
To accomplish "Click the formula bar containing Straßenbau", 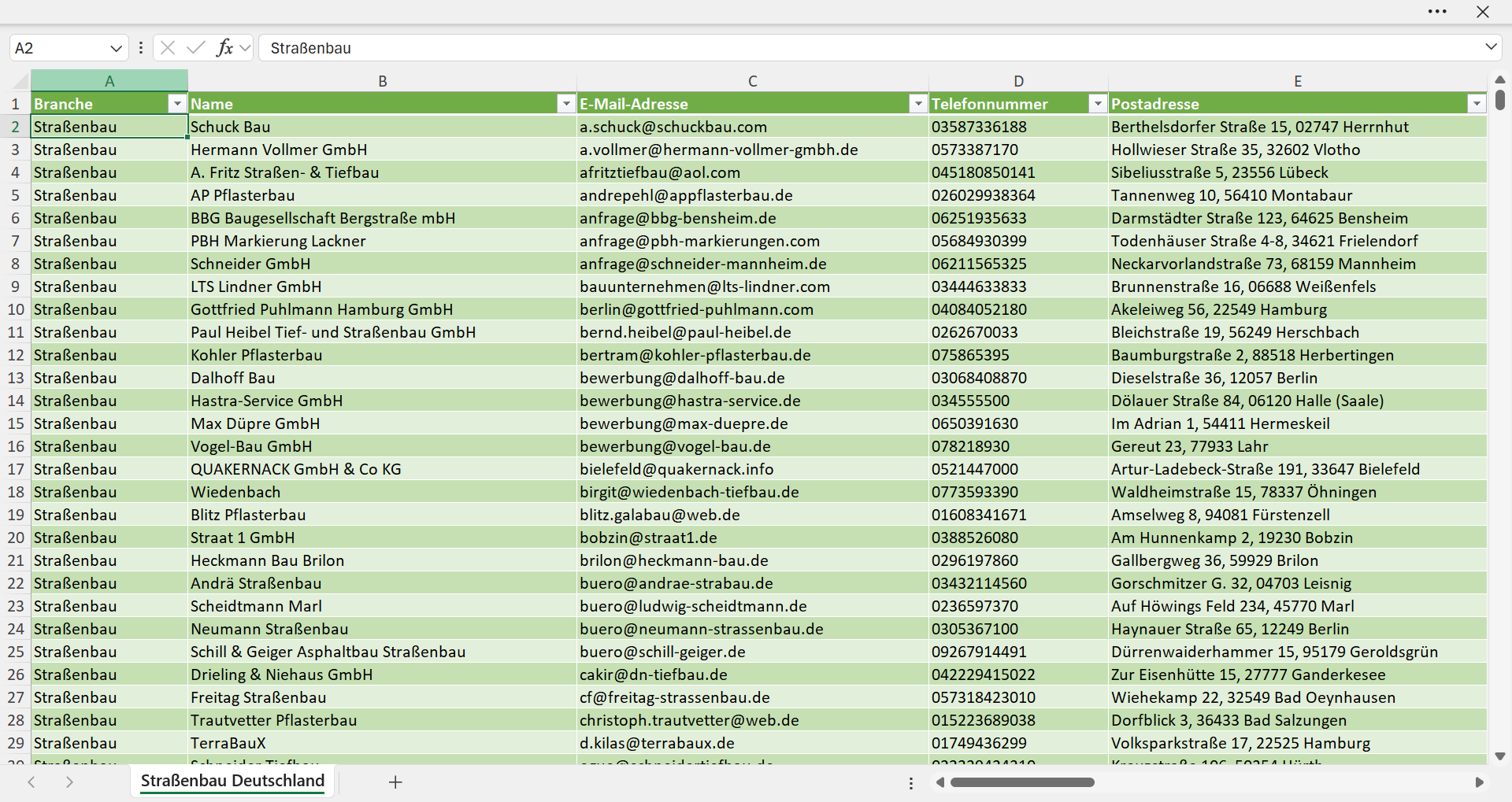I will click(870, 48).
